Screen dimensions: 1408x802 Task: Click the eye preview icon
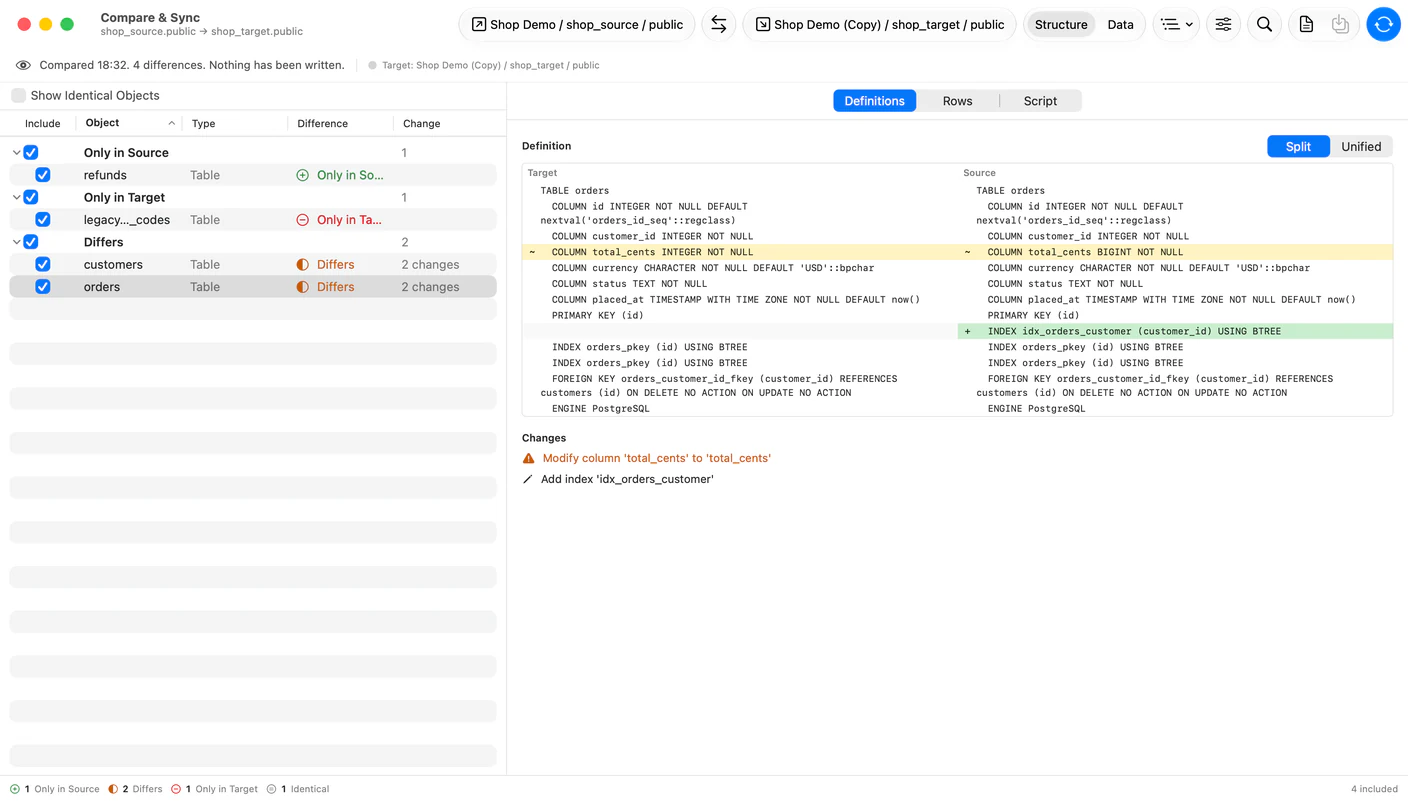tap(23, 65)
